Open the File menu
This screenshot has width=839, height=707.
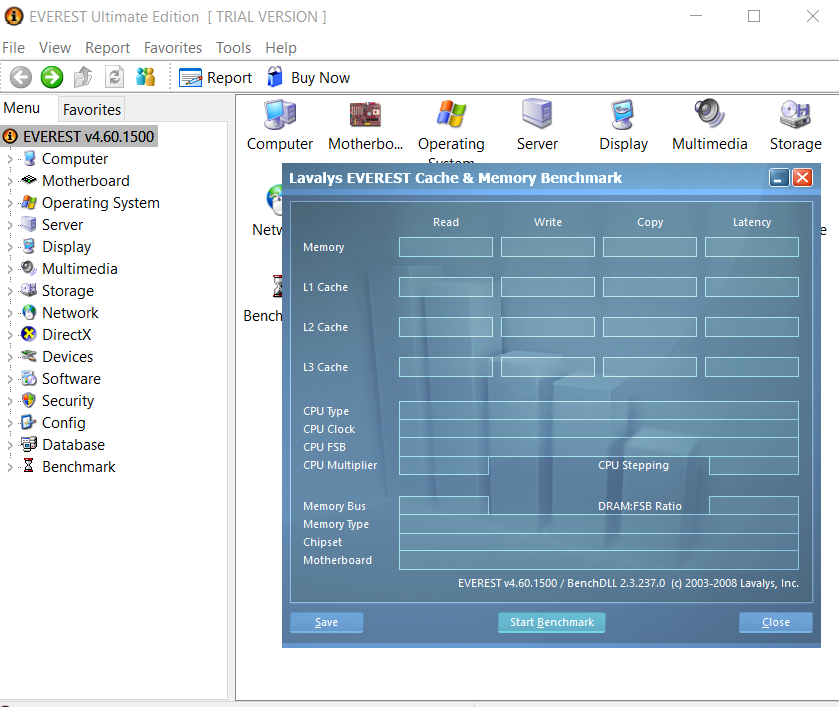tap(13, 48)
